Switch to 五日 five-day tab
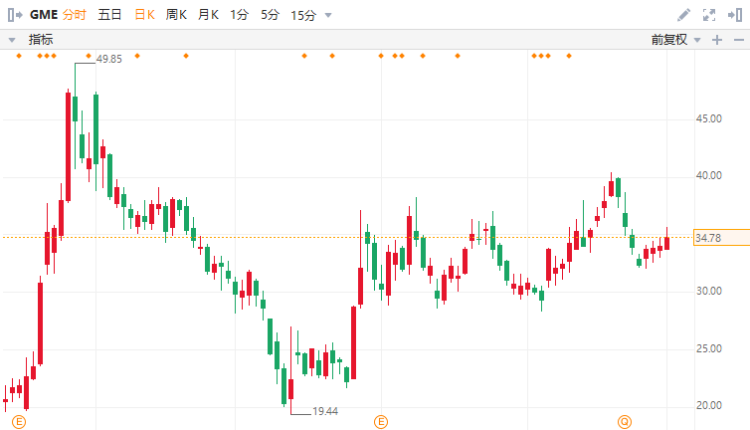The height and width of the screenshot is (430, 750). click(x=110, y=15)
